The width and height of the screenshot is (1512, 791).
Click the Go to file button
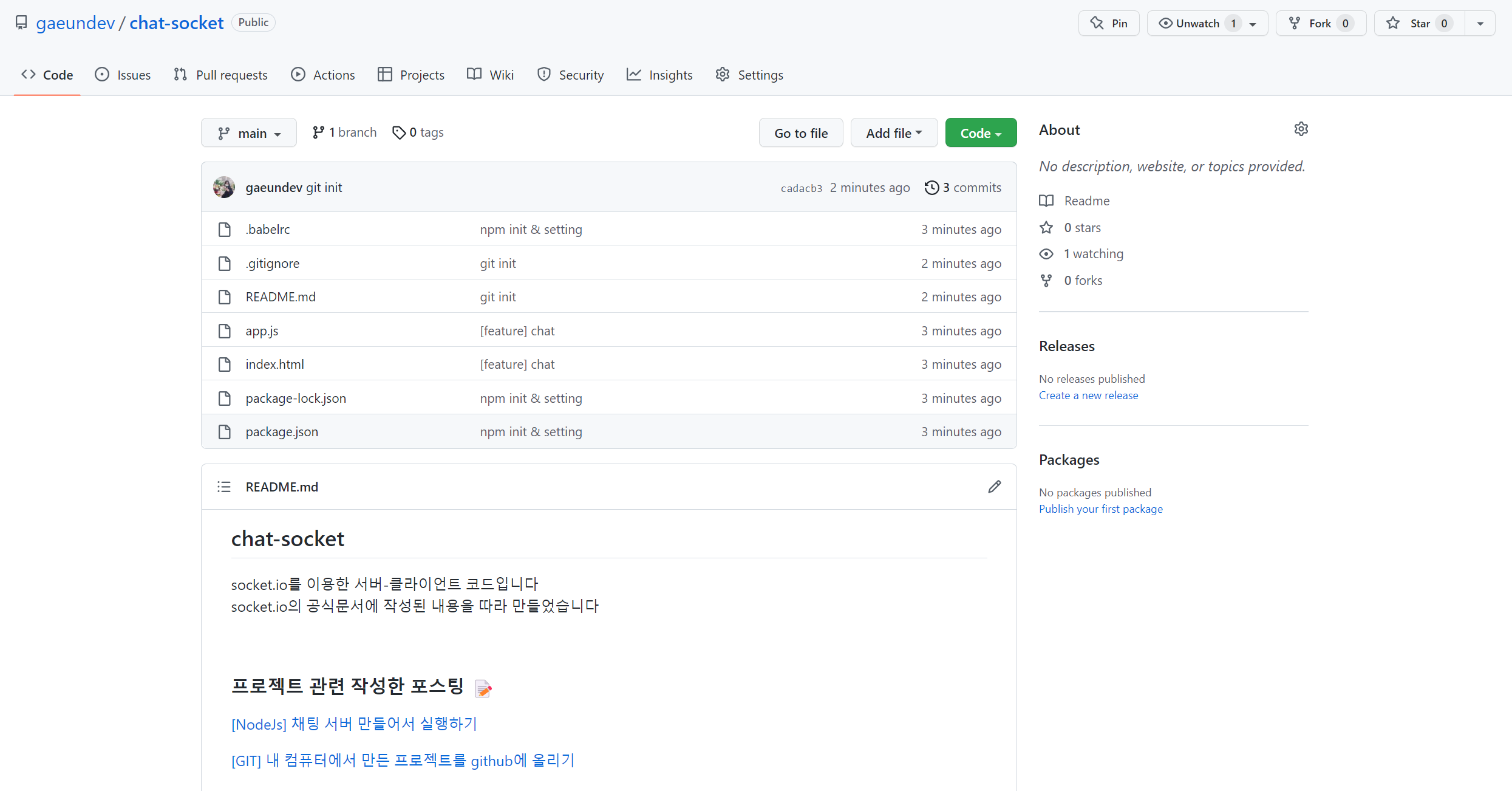click(801, 133)
